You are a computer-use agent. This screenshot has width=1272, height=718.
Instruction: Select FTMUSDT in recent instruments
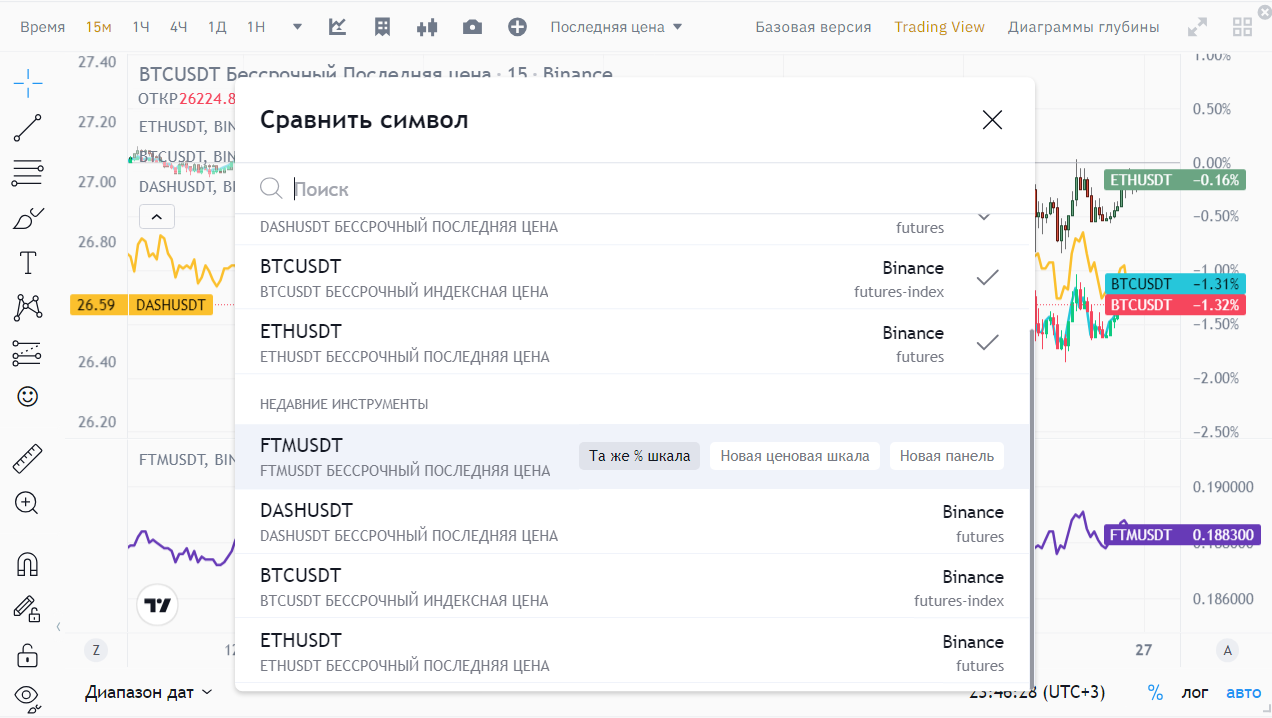632,457
